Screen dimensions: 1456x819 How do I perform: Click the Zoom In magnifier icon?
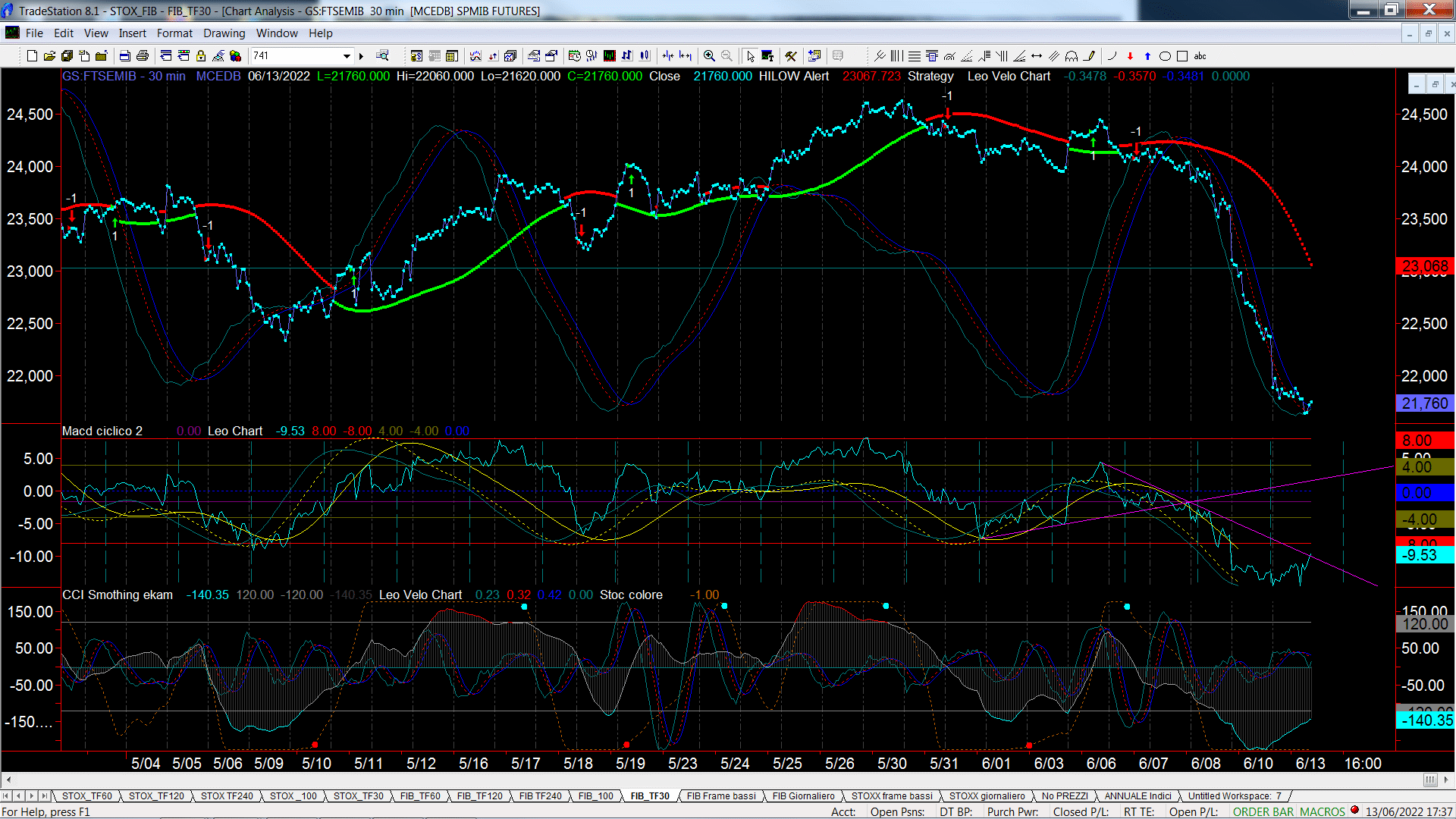[709, 55]
